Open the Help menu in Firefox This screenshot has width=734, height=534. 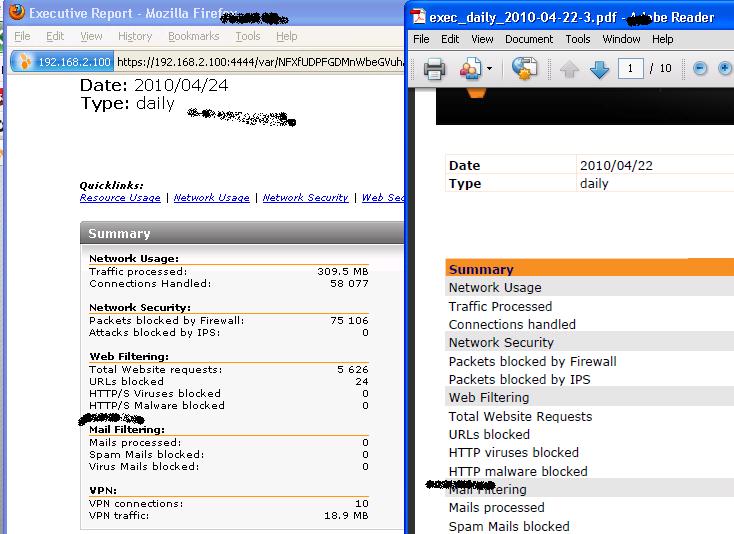click(x=286, y=36)
